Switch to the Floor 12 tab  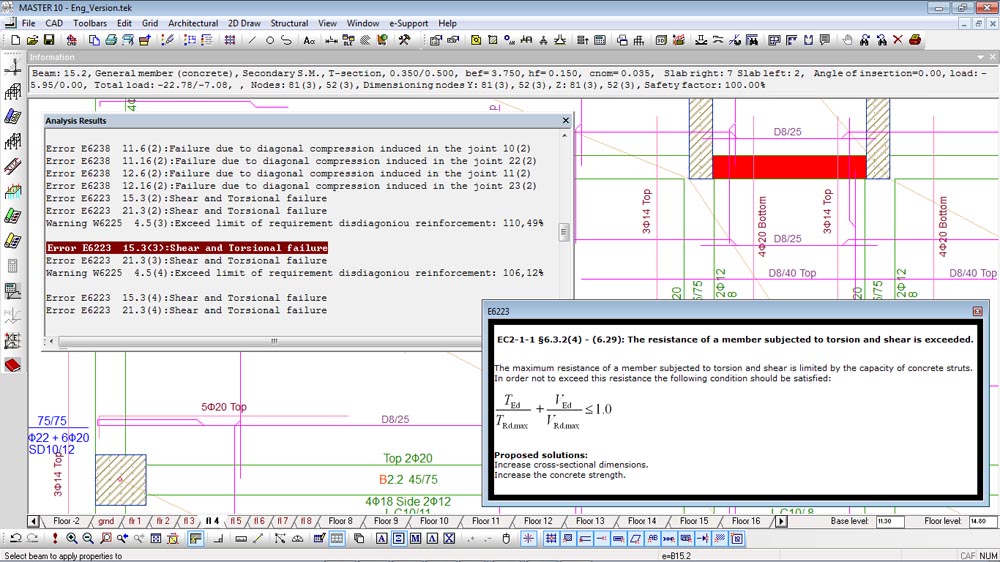coord(538,521)
